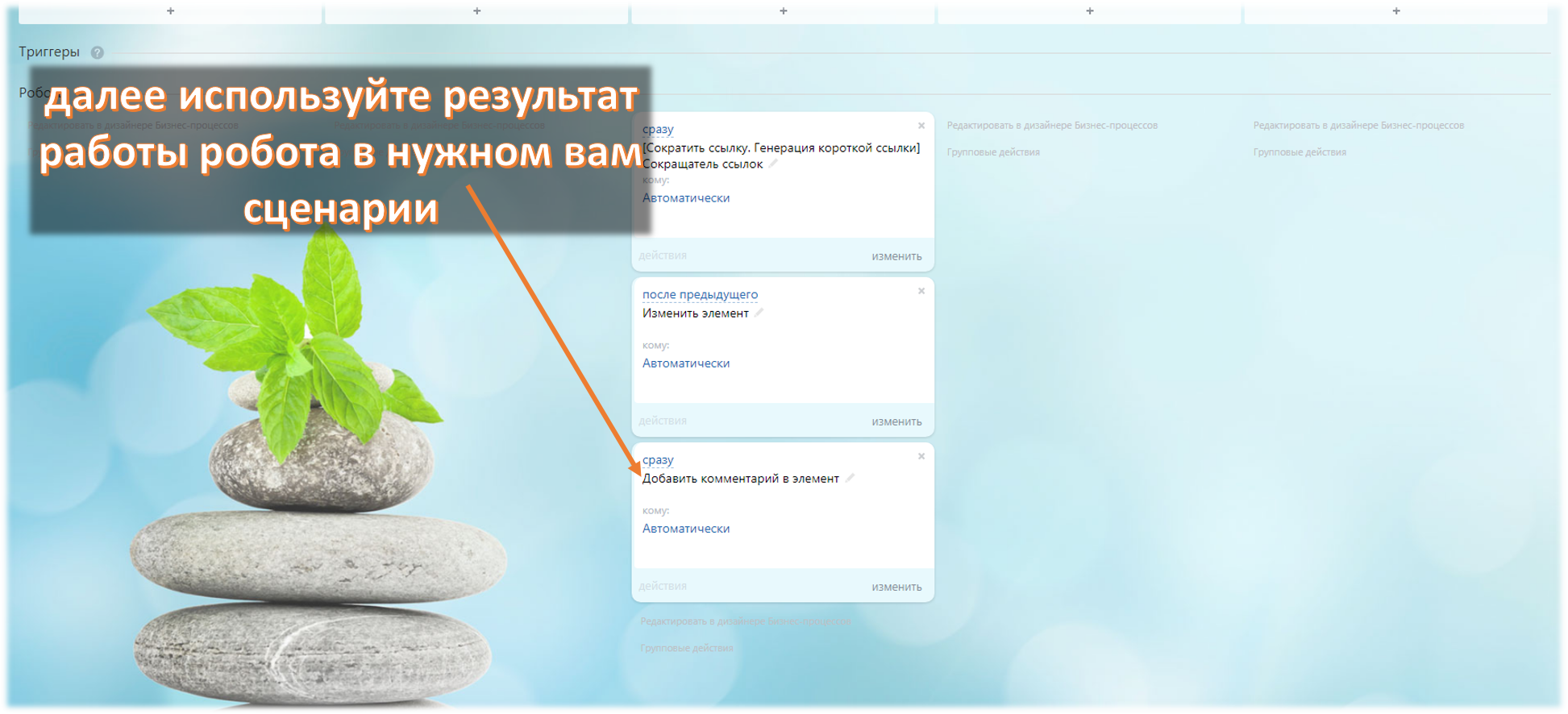Screen dimensions: 1568x714
Task: Click Групповые действия in the fourth column
Action: 993,152
